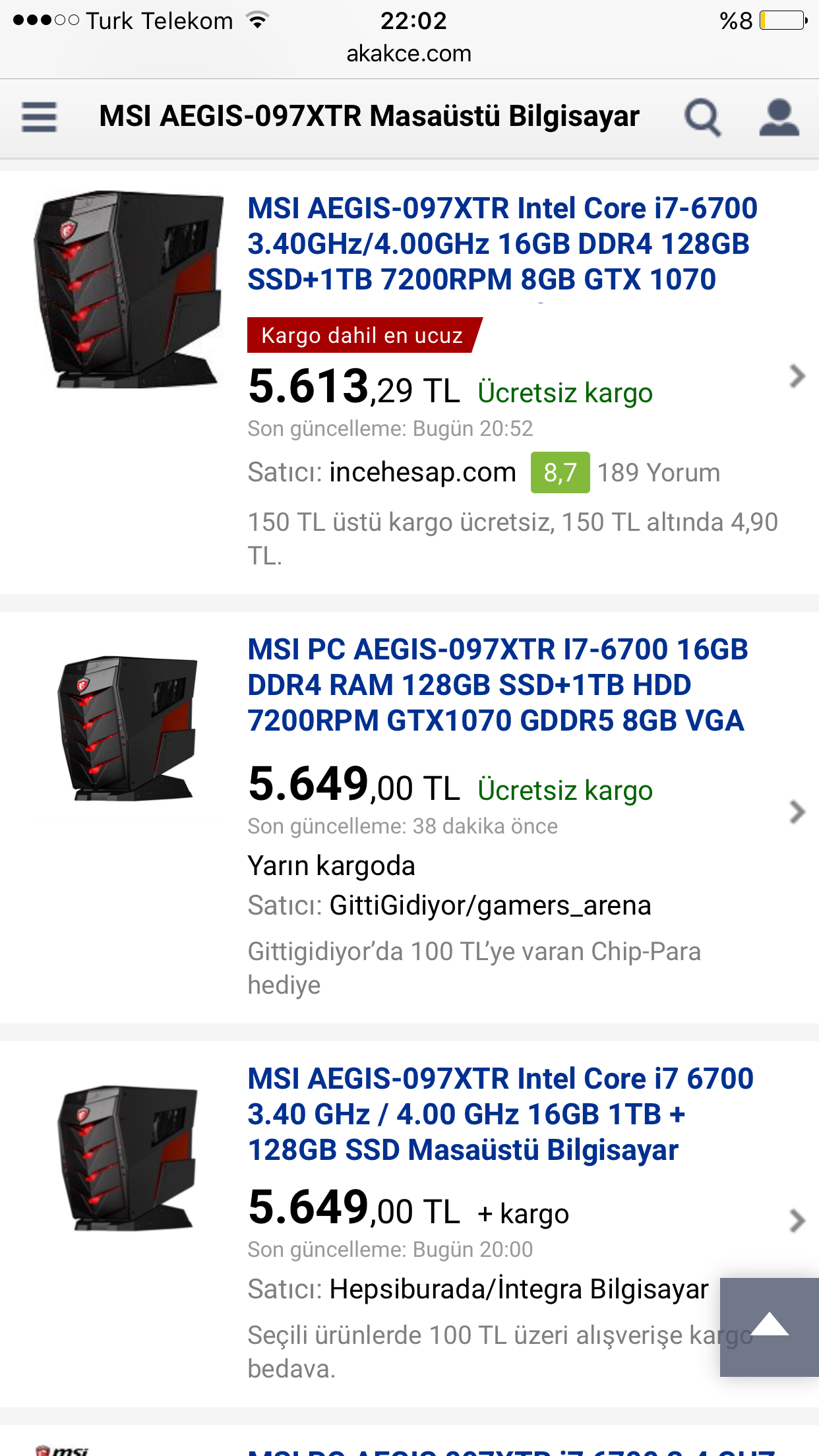Tap the battery indicator icon

[x=783, y=20]
